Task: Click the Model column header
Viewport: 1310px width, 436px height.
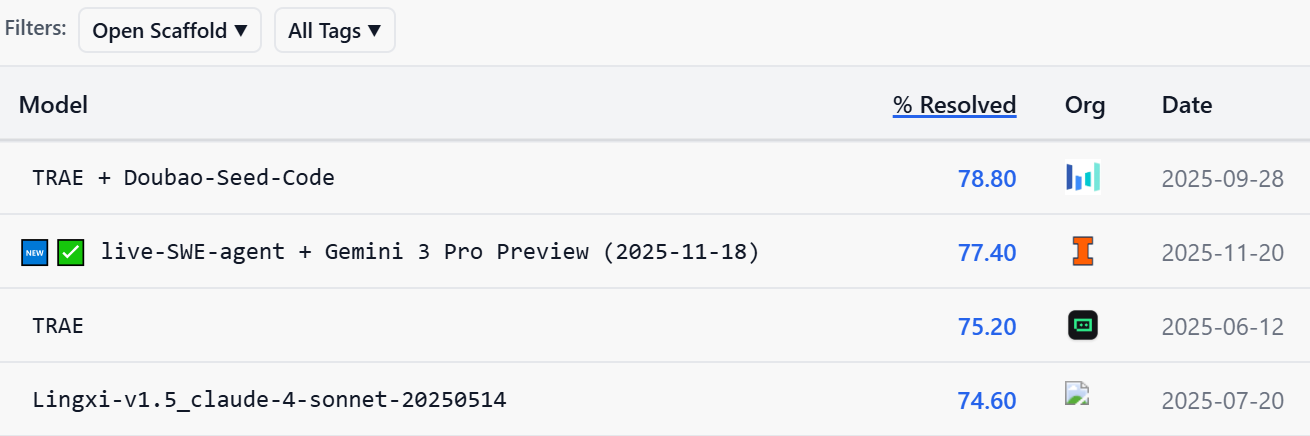Action: point(54,104)
